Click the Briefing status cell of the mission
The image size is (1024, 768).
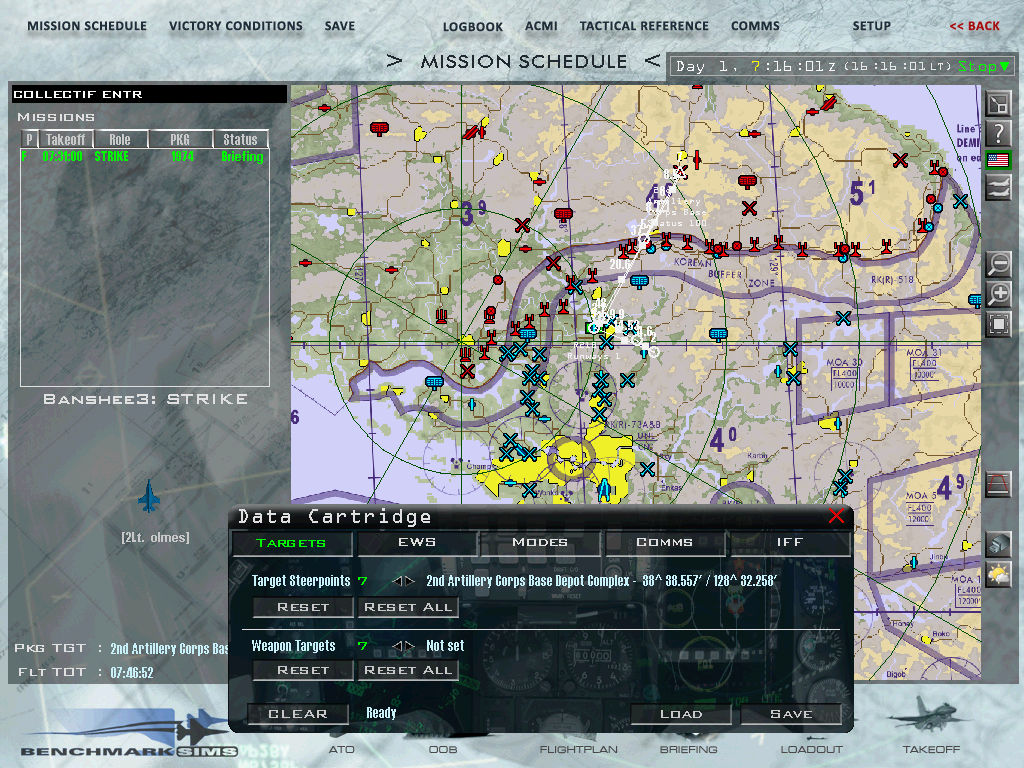tap(242, 157)
